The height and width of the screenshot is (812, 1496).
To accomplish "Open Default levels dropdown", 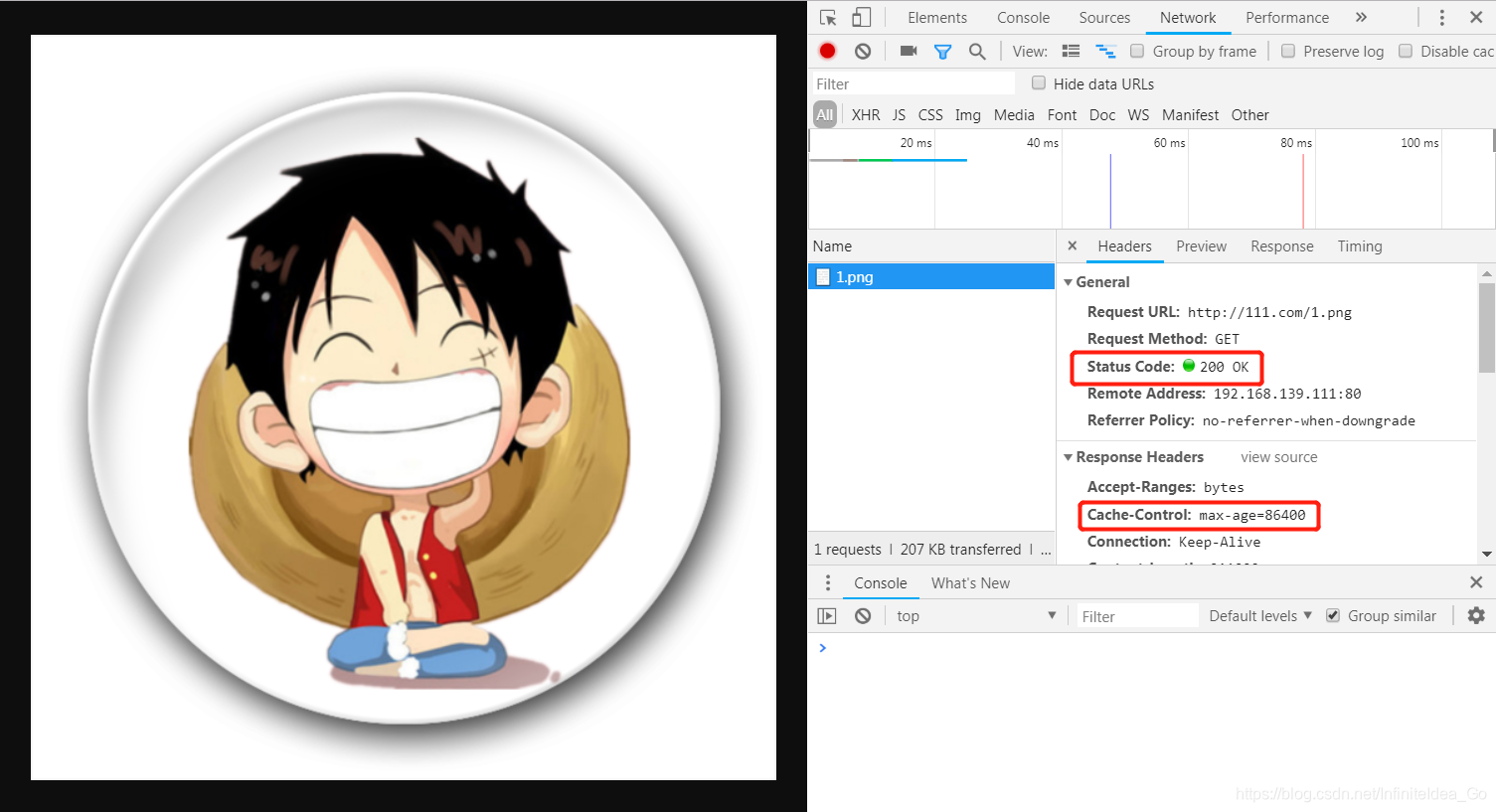I will pyautogui.click(x=1260, y=616).
